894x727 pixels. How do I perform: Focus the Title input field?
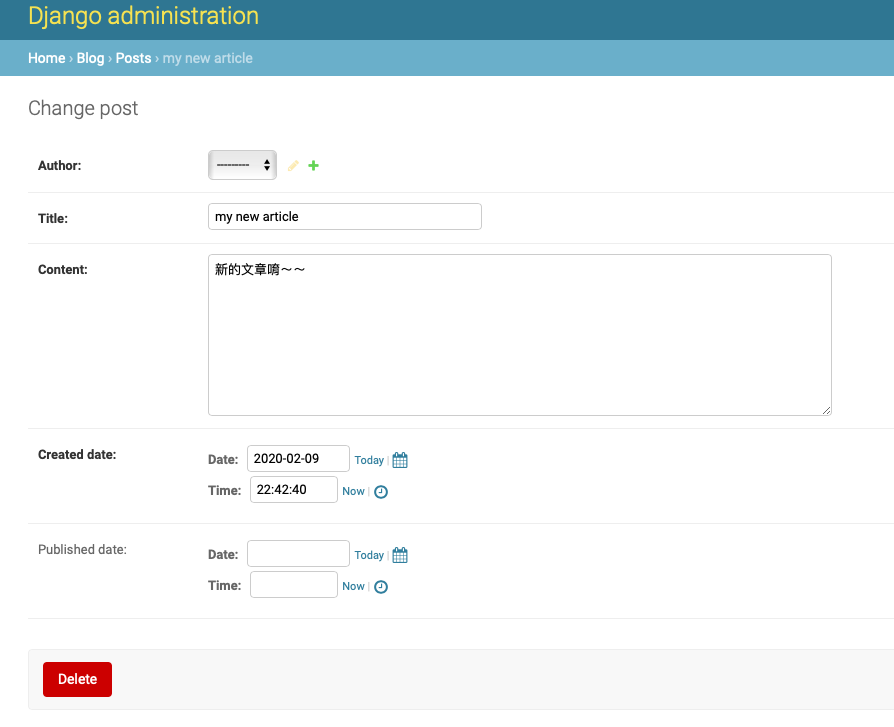345,217
